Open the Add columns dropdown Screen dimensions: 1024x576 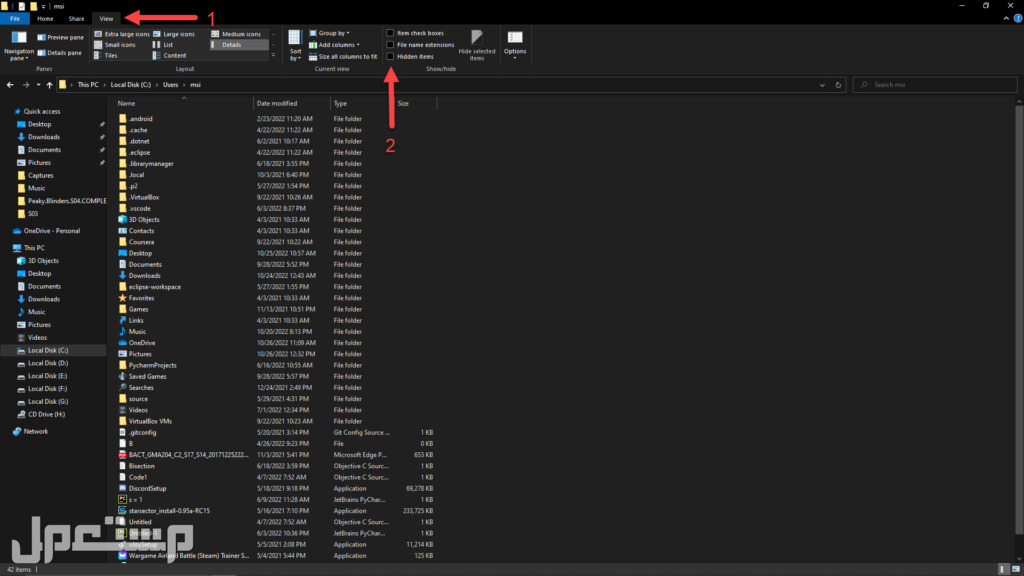334,45
